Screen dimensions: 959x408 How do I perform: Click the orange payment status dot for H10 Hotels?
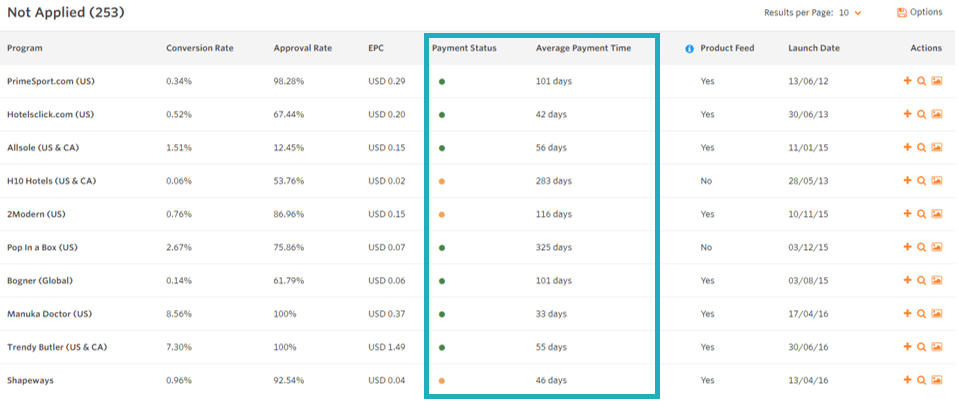click(x=441, y=181)
